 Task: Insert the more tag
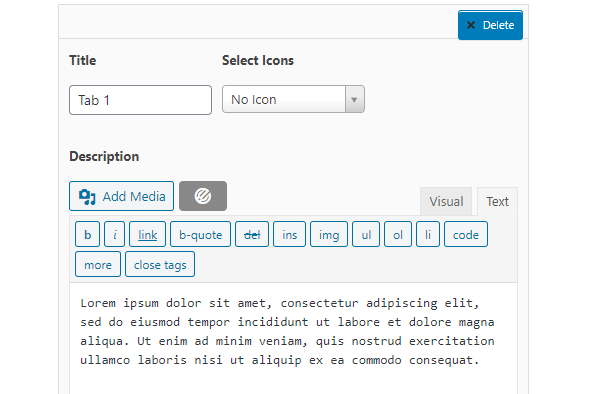point(98,264)
